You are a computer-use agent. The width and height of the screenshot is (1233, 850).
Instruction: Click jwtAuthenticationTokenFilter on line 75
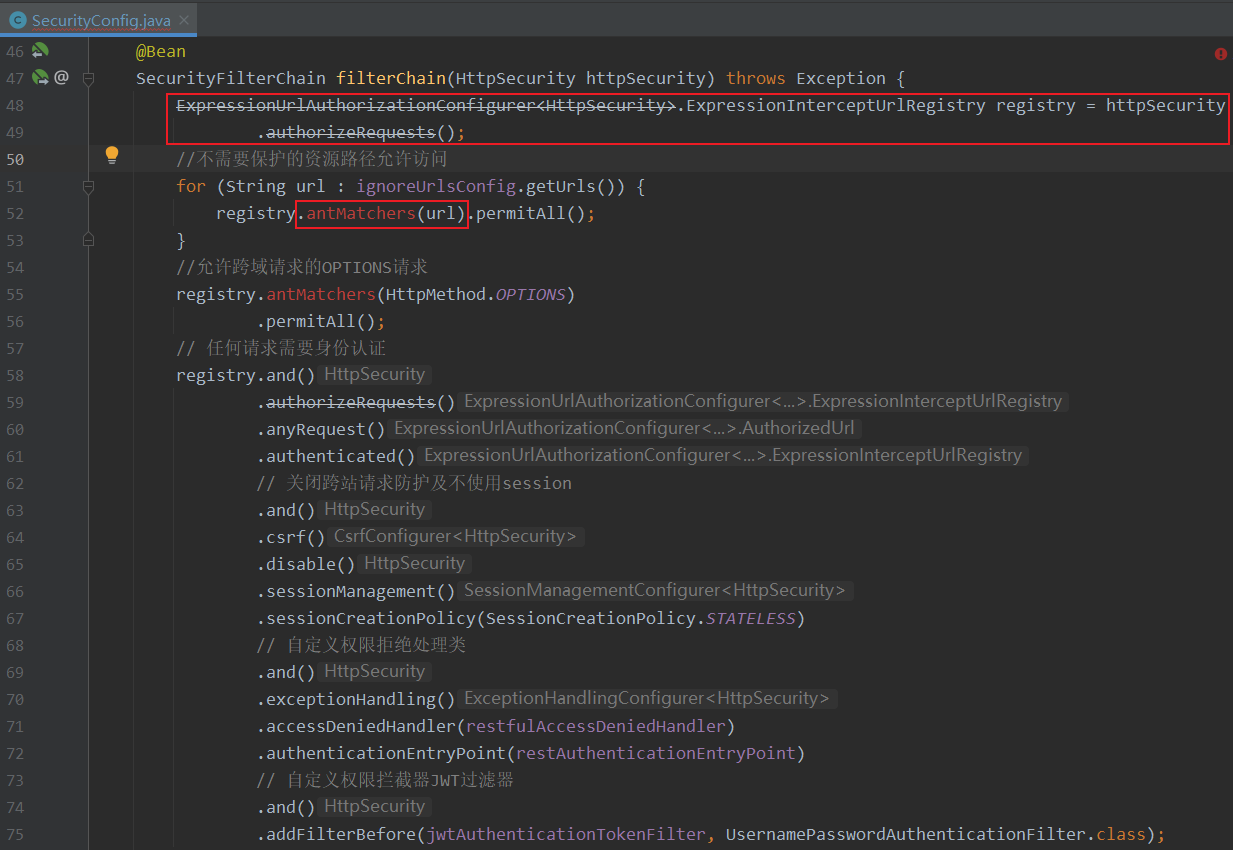(568, 834)
